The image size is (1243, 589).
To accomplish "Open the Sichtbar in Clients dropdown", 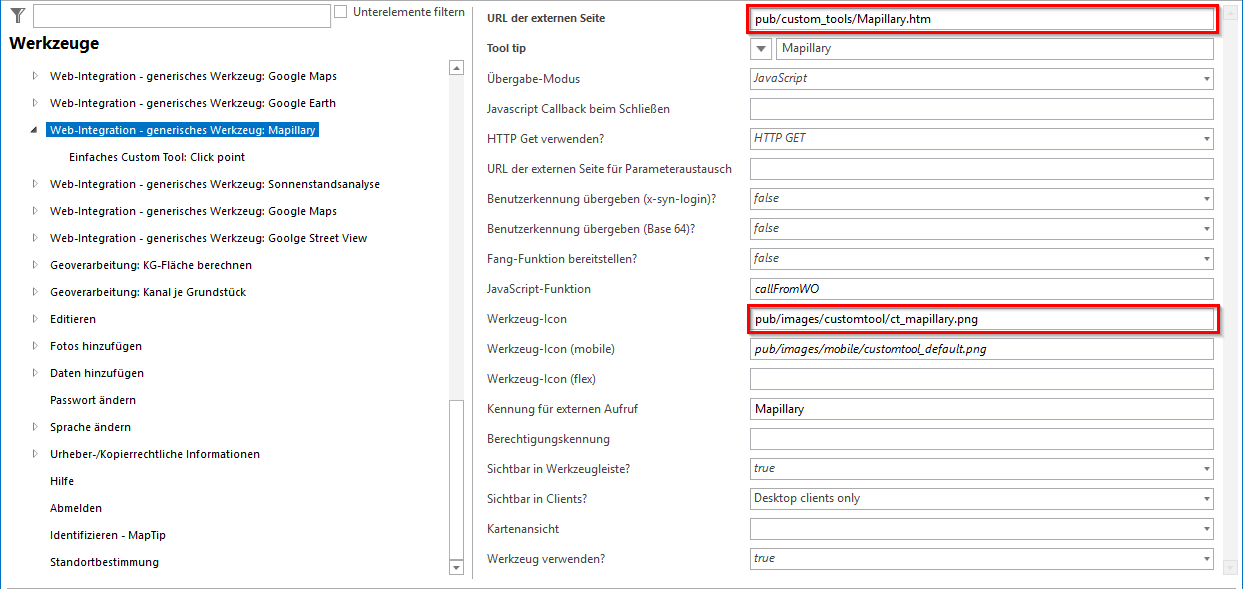I will (1207, 499).
